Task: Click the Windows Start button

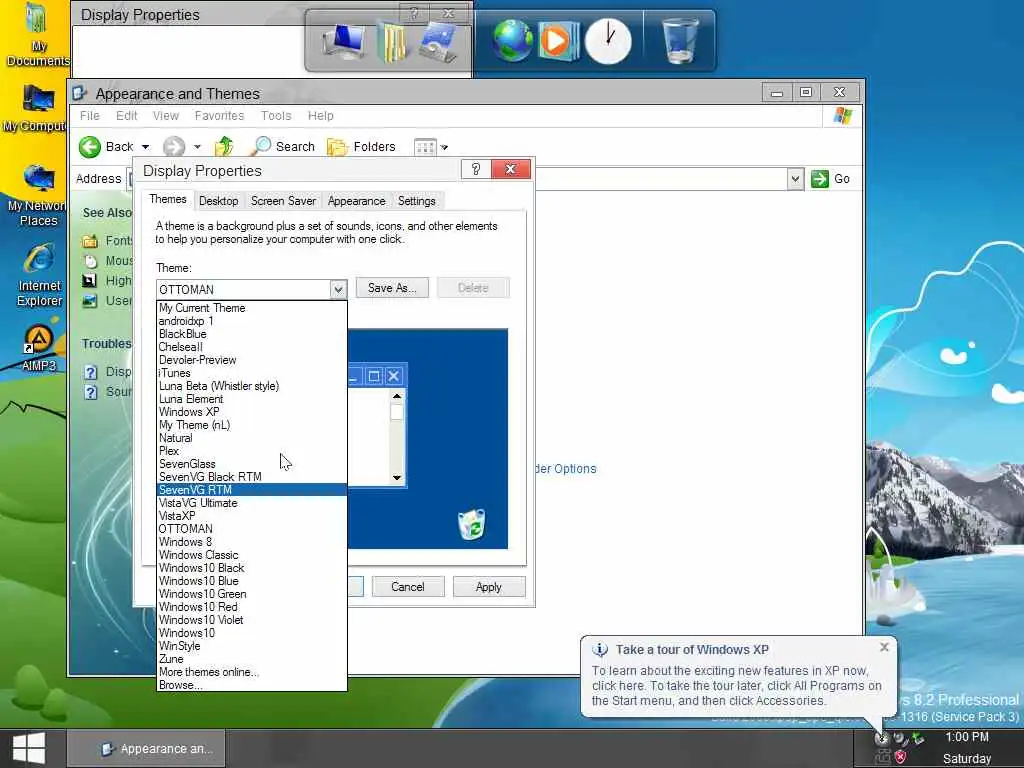Action: coord(29,748)
